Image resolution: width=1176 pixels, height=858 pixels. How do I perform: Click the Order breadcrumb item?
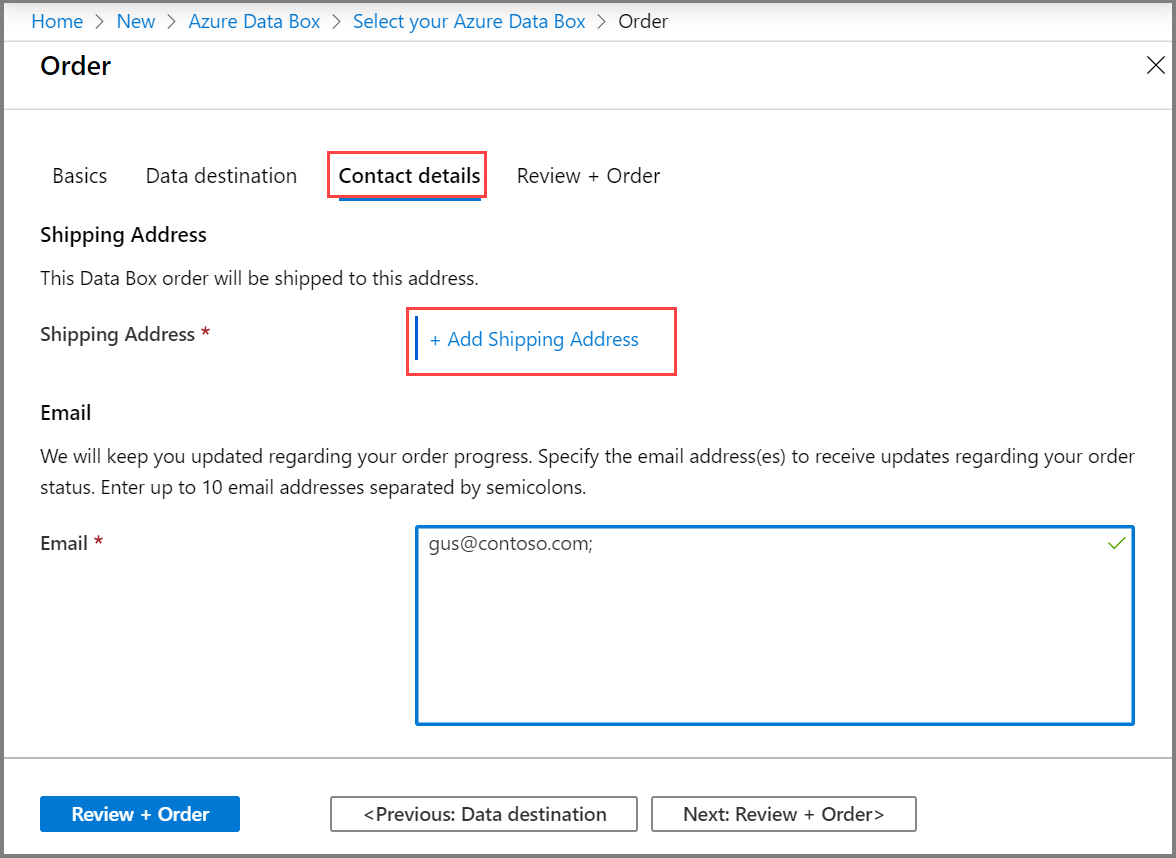(643, 21)
